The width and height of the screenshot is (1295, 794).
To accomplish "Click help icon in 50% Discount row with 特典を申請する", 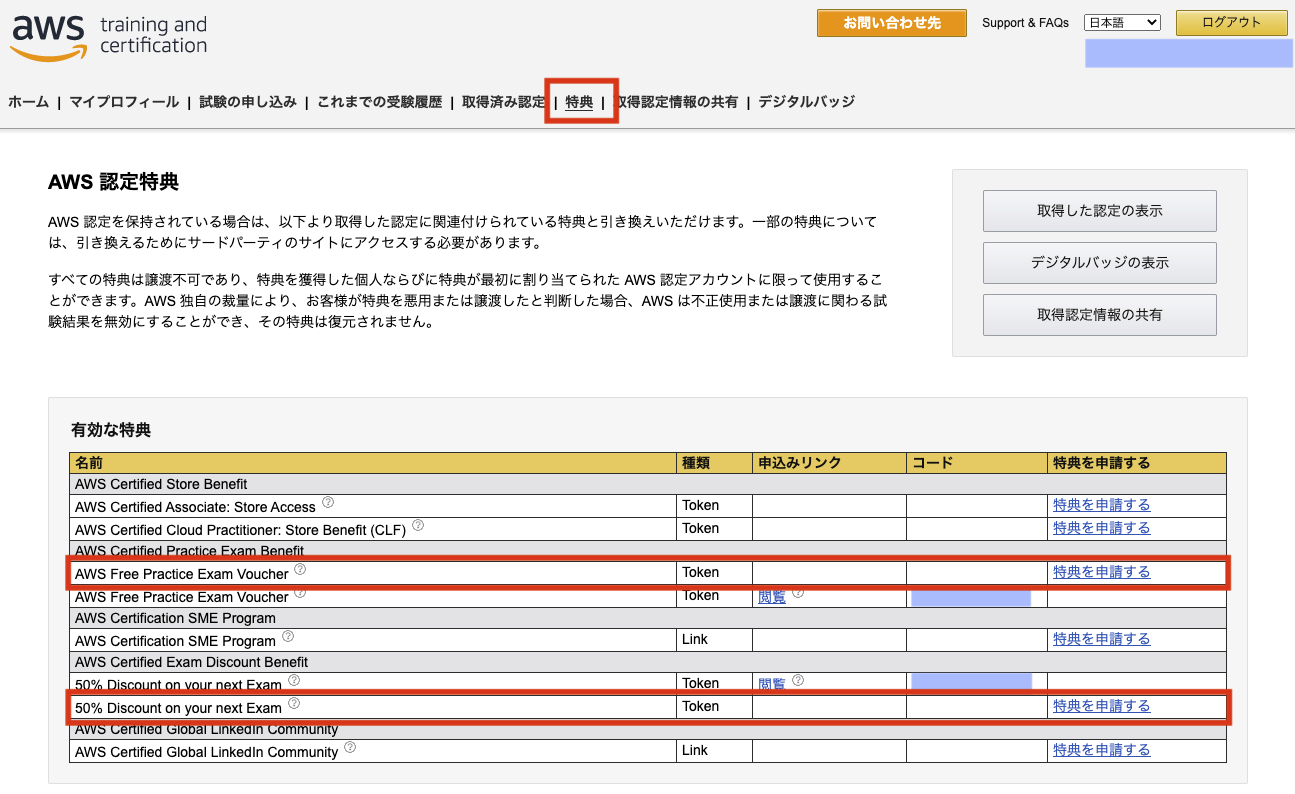I will point(294,704).
